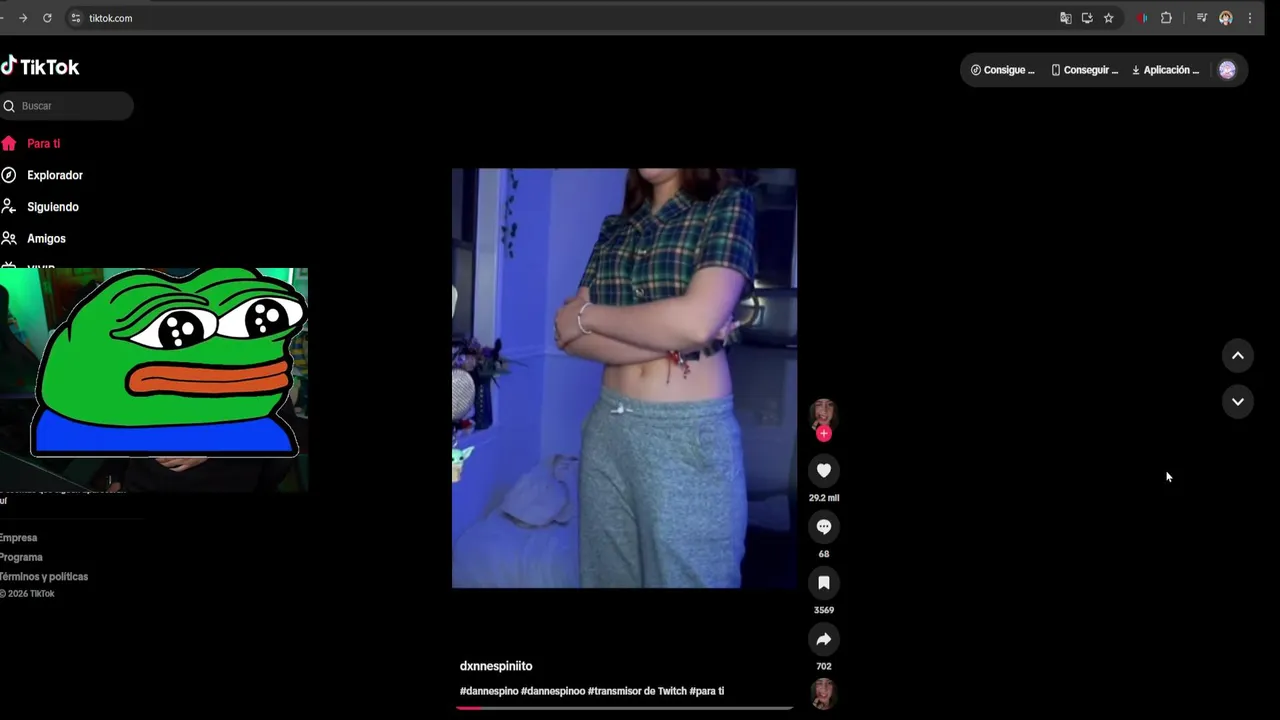Bookmark this page with the star icon
Screen dimensions: 1280x720
(x=1108, y=18)
